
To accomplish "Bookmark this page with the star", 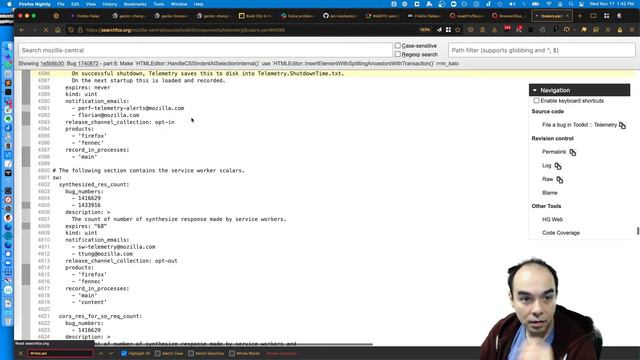I will pyautogui.click(x=458, y=30).
